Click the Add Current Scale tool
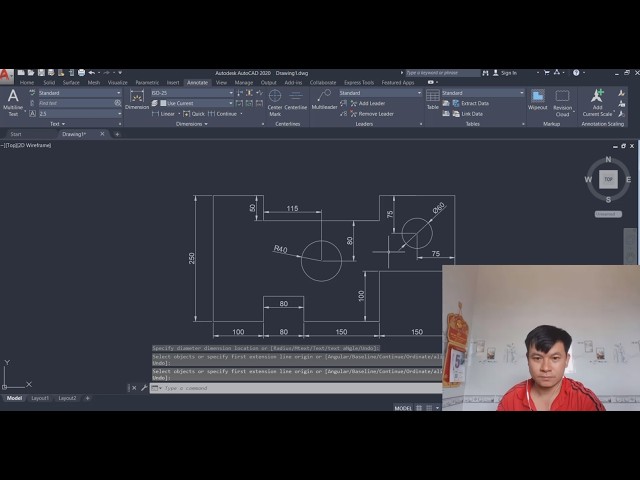The width and height of the screenshot is (640, 480). 597,103
